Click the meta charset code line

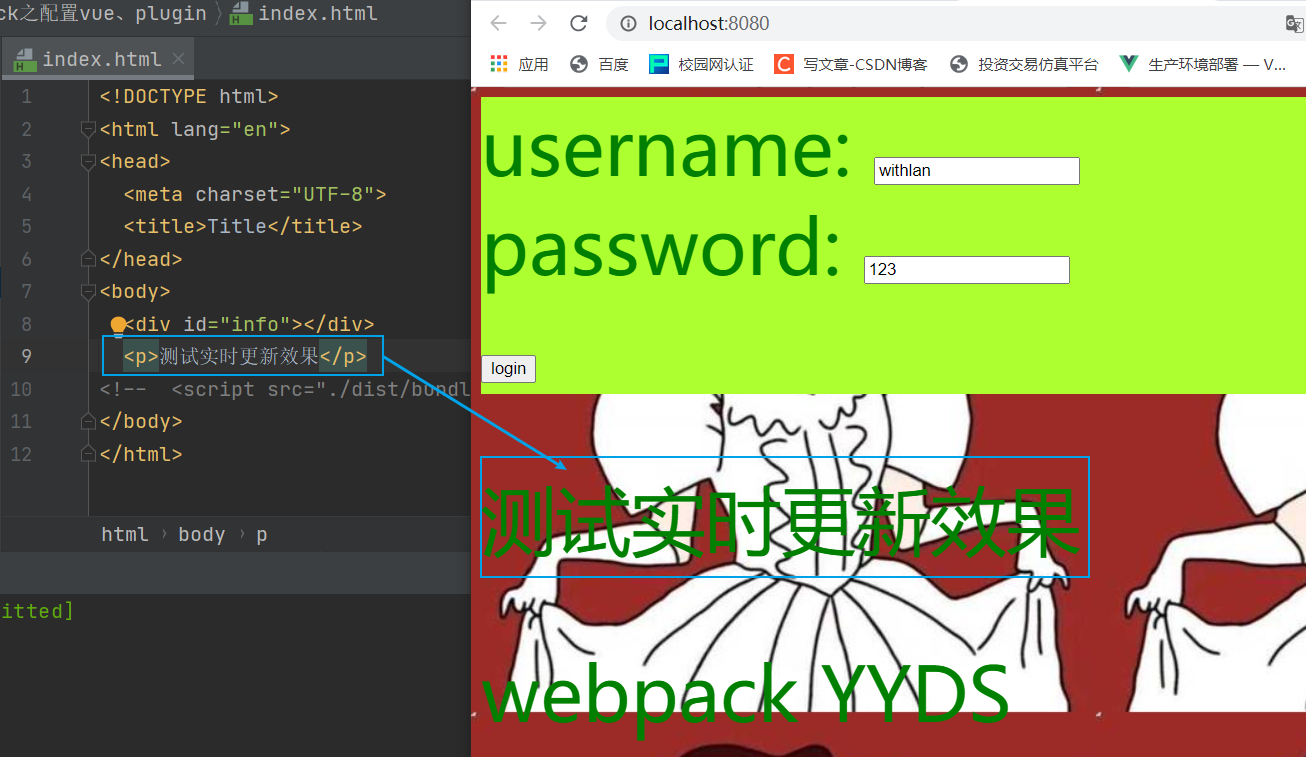255,194
